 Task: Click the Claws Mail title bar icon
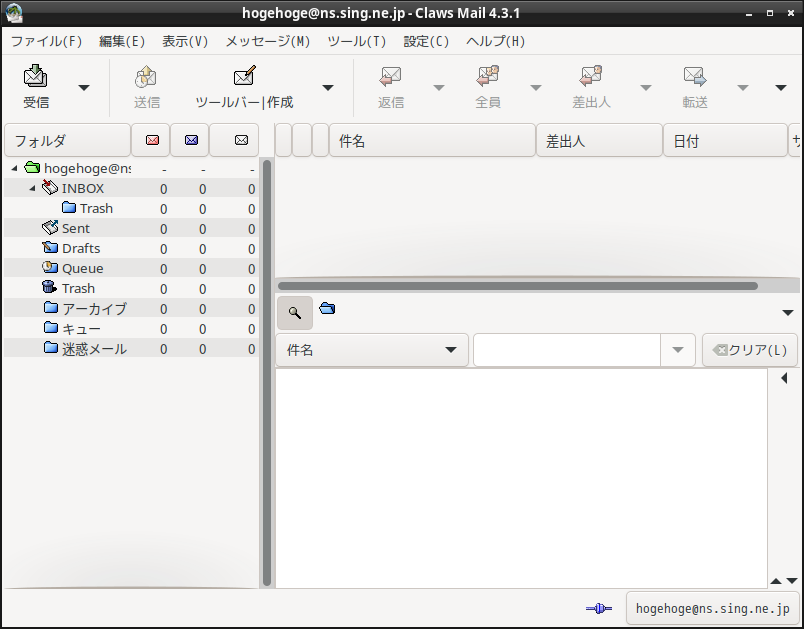point(14,13)
